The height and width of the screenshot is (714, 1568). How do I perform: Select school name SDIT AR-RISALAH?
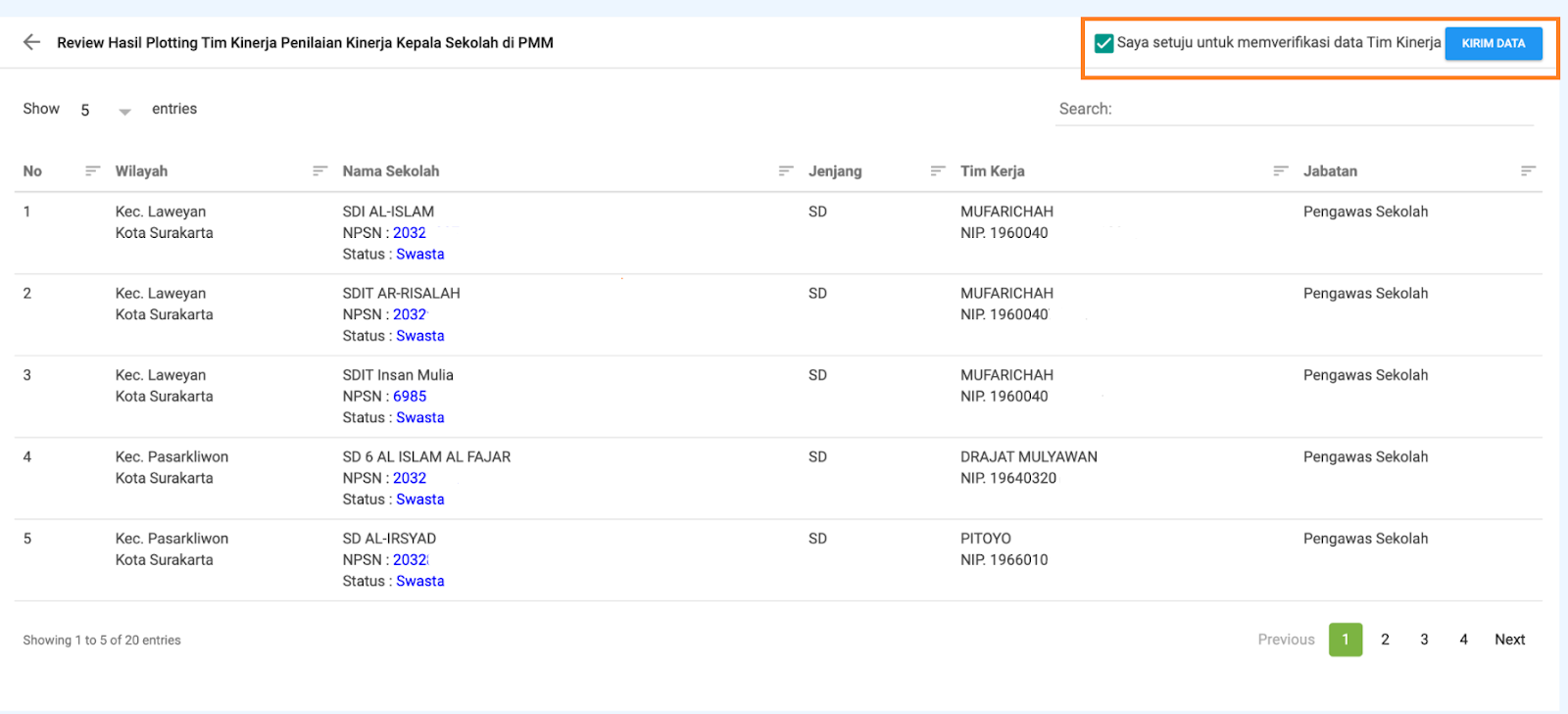401,294
